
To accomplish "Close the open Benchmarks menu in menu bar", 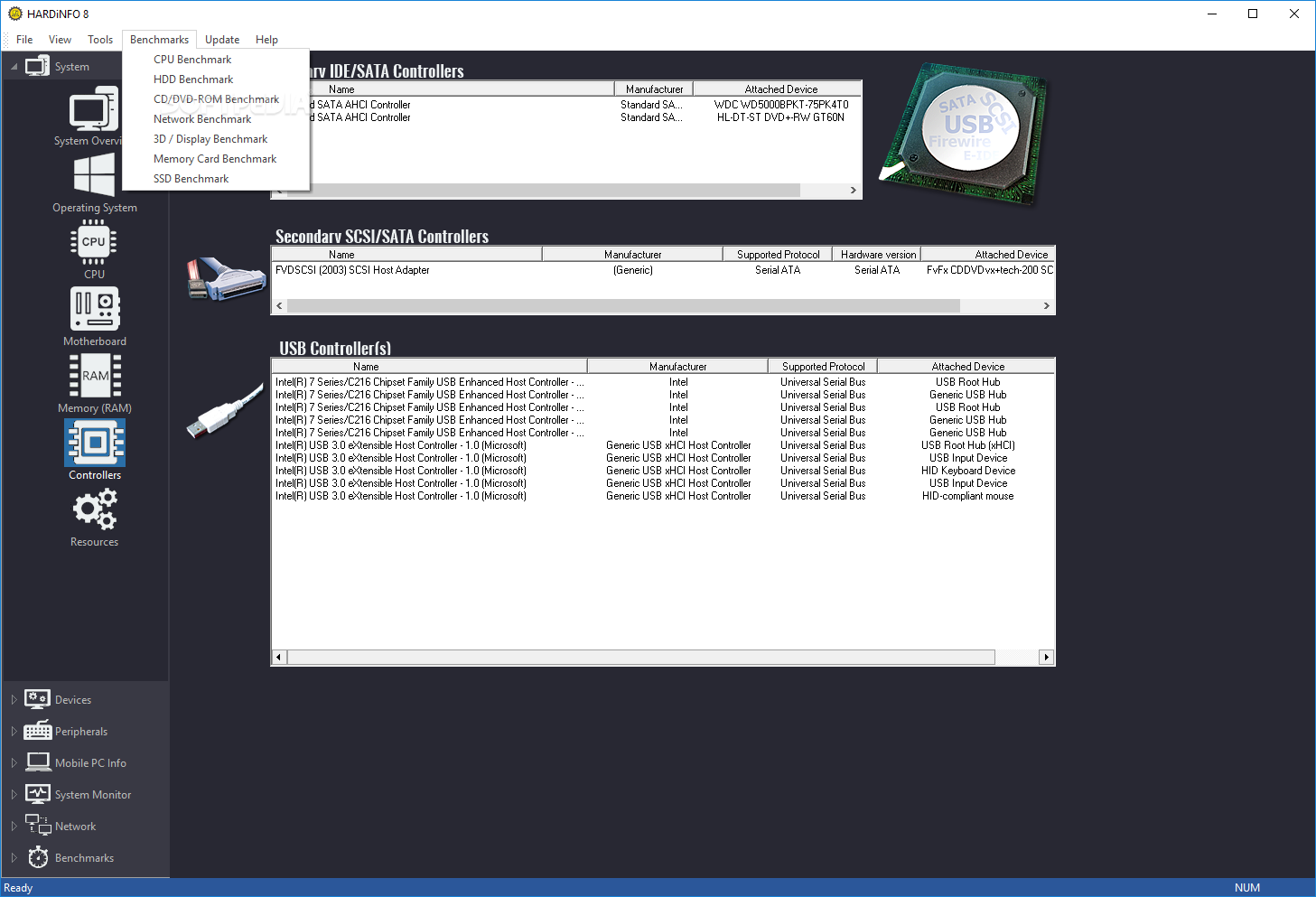I will 159,40.
